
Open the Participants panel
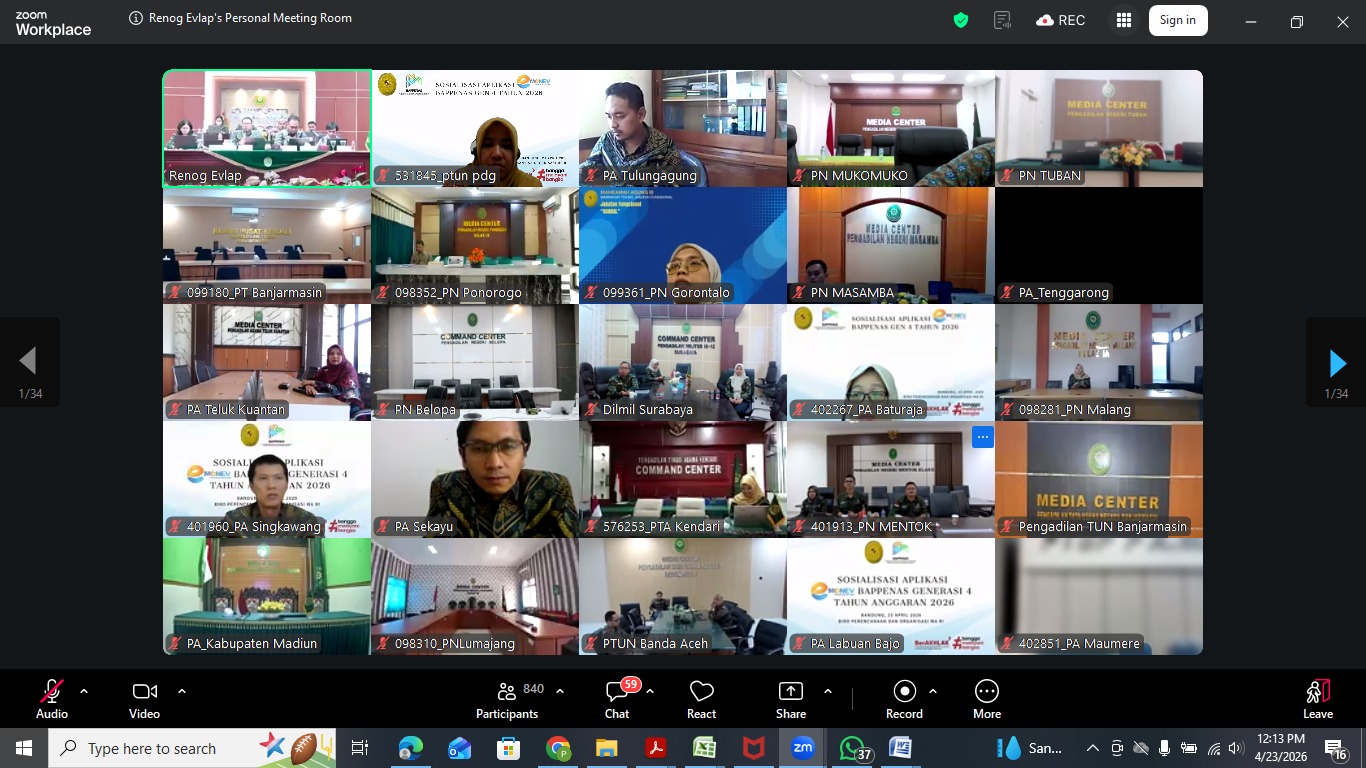[507, 697]
